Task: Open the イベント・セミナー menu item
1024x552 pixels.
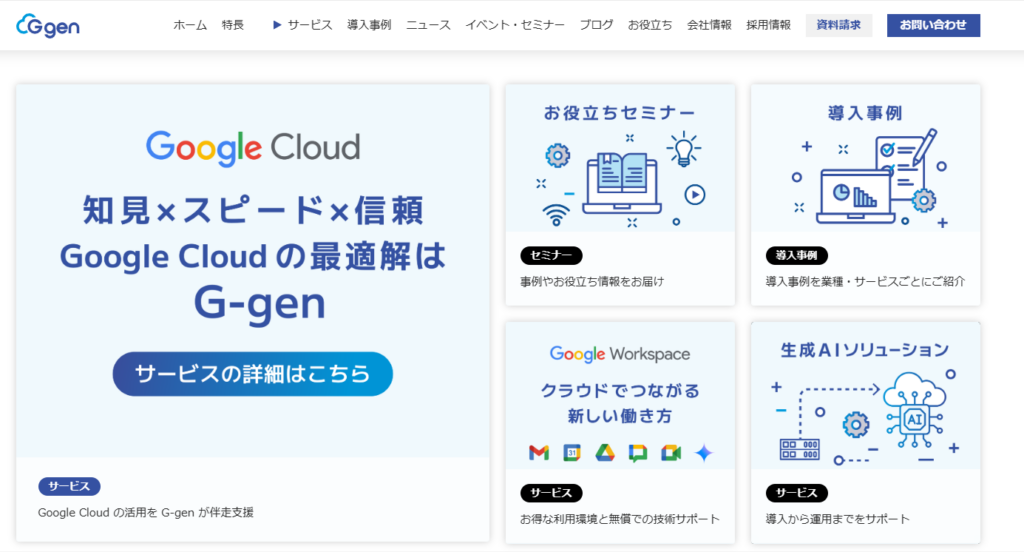Action: coord(515,25)
